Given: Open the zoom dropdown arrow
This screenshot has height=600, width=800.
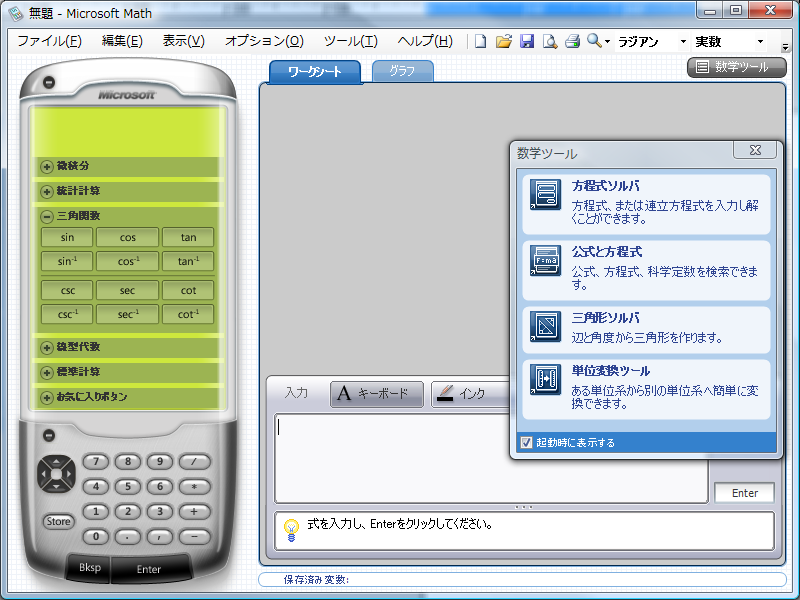Looking at the screenshot, I should point(607,42).
